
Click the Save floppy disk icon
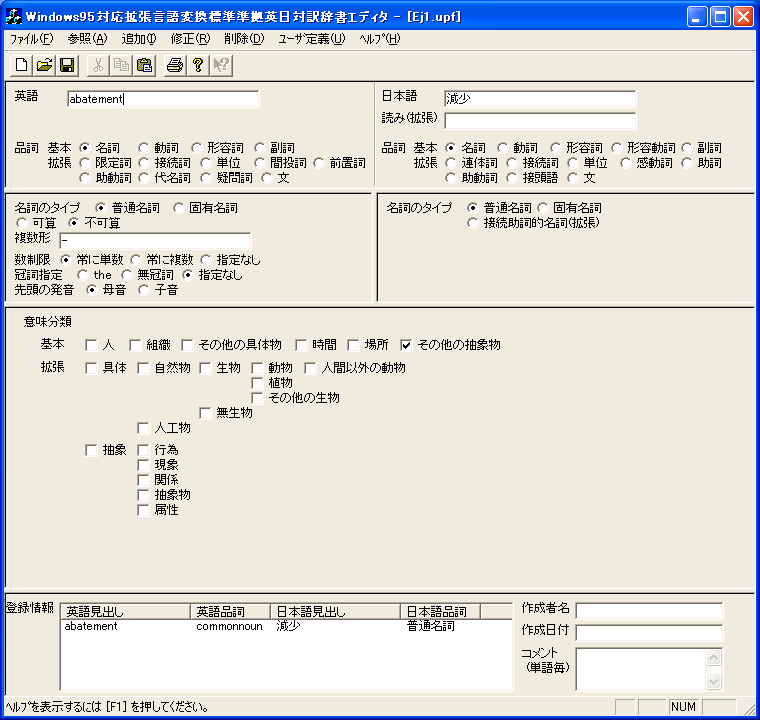(x=67, y=65)
